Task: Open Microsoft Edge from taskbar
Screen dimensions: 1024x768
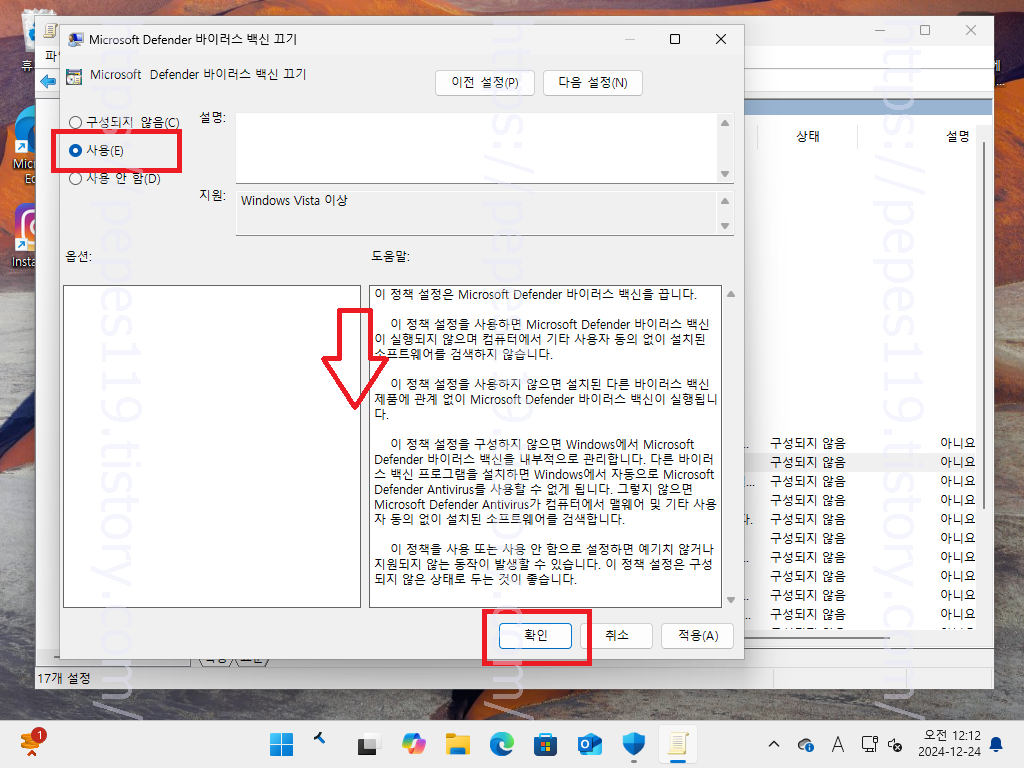Action: click(x=502, y=744)
